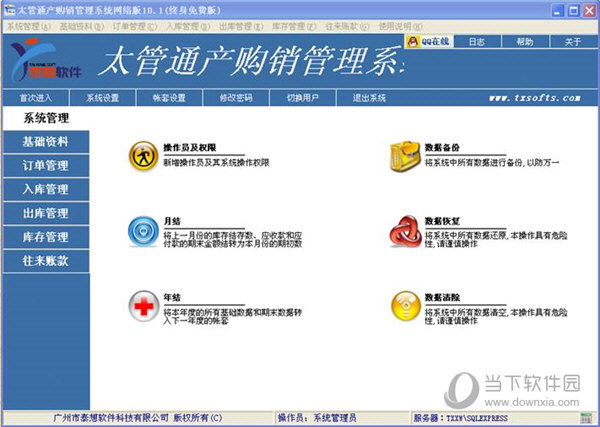Click the 数据恢复 red knot icon
Image resolution: width=600 pixels, height=427 pixels.
click(406, 231)
